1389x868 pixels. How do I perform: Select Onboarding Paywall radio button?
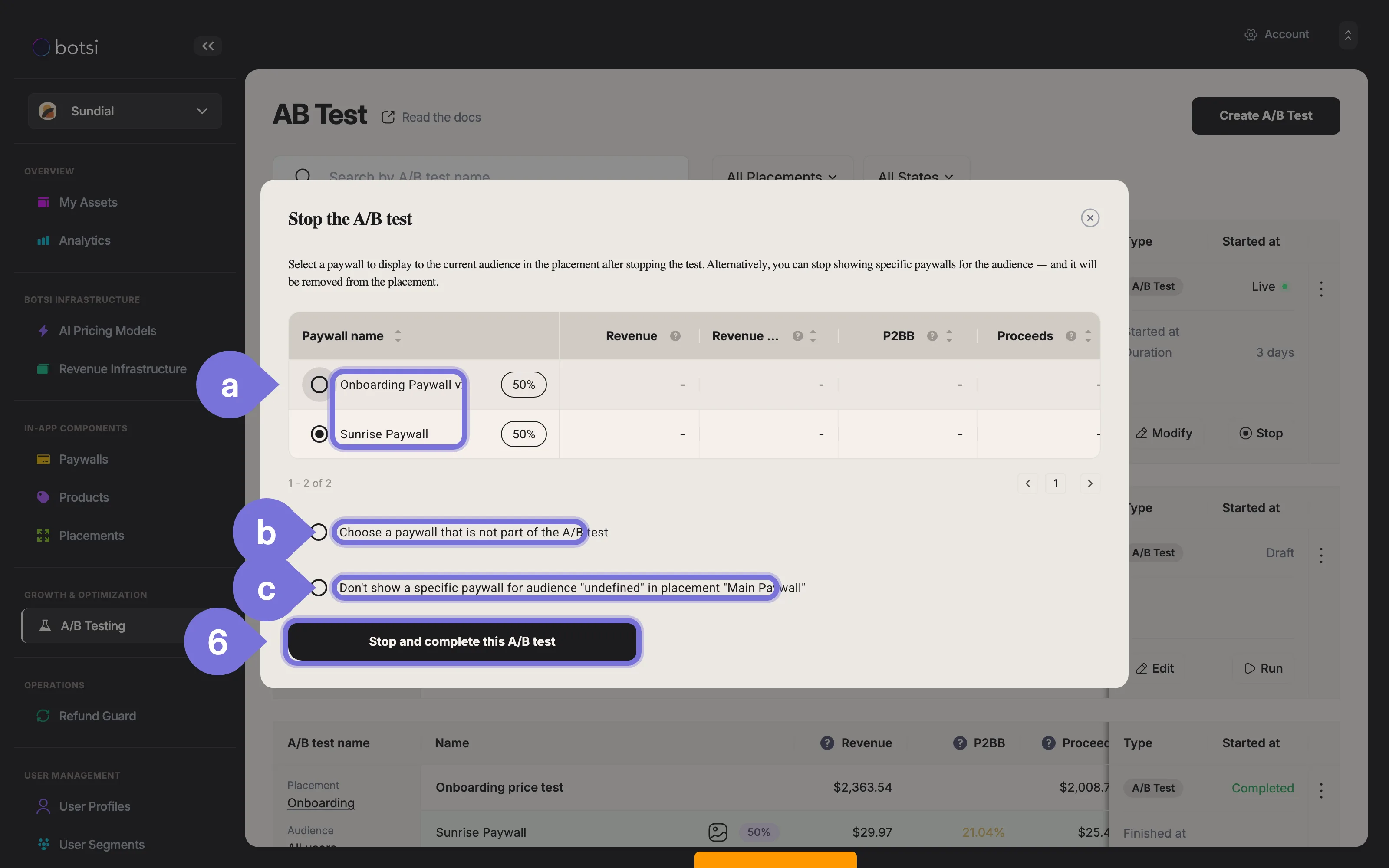point(319,385)
